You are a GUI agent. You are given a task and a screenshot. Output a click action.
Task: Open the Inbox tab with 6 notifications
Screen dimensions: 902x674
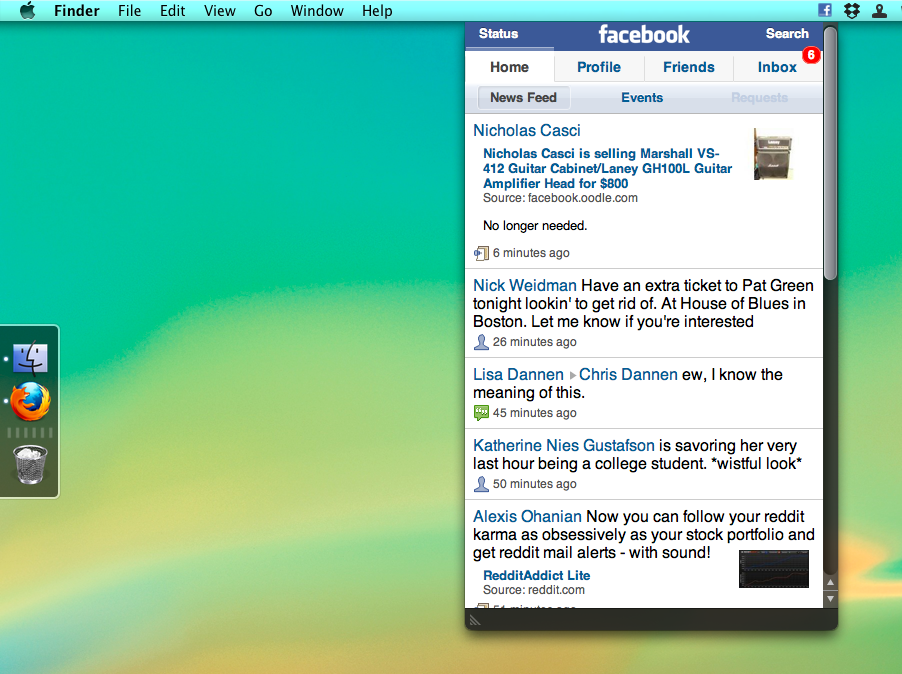pos(777,67)
